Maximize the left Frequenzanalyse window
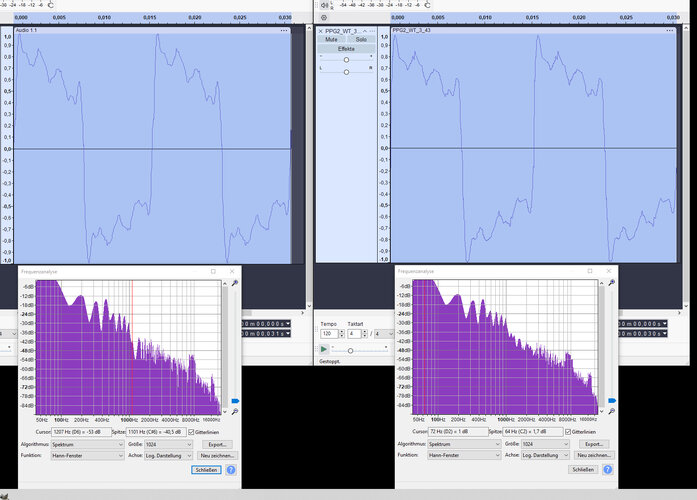 click(x=213, y=271)
